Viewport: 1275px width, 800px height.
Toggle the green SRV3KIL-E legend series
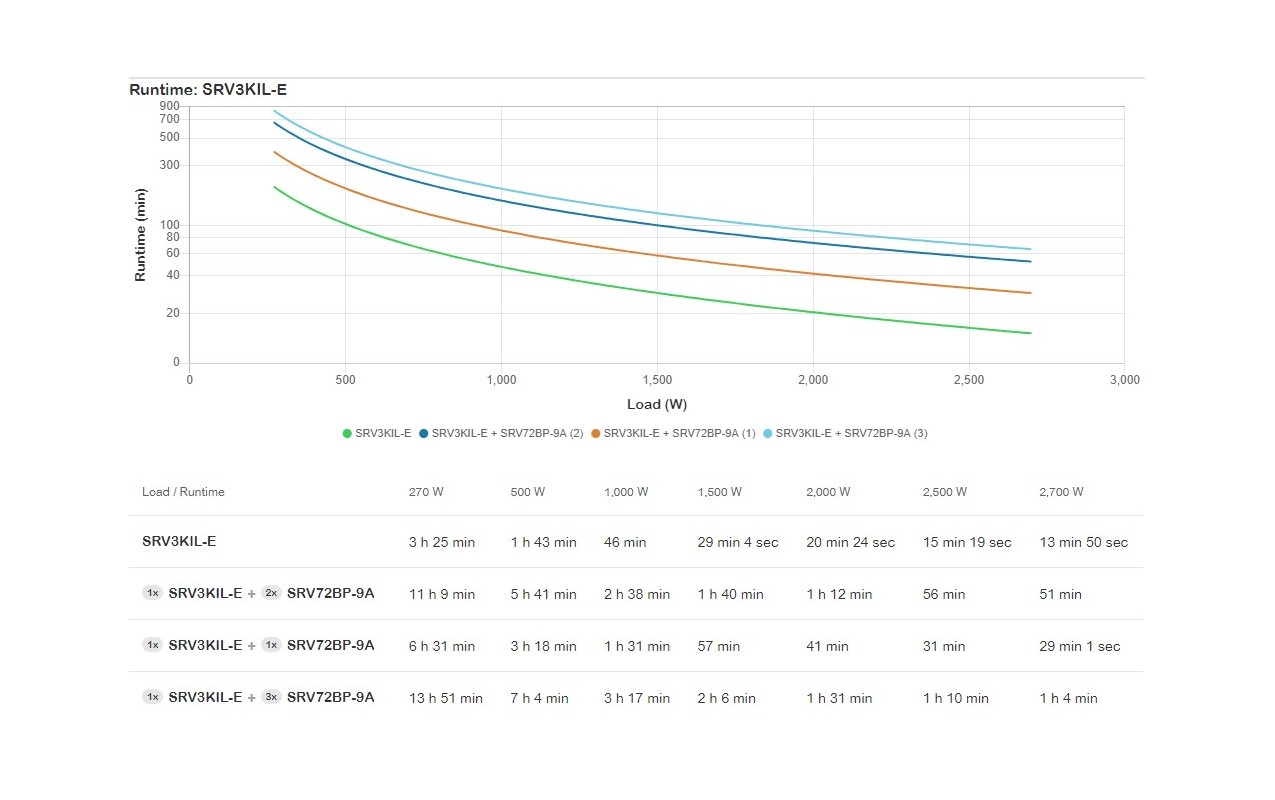(x=377, y=433)
